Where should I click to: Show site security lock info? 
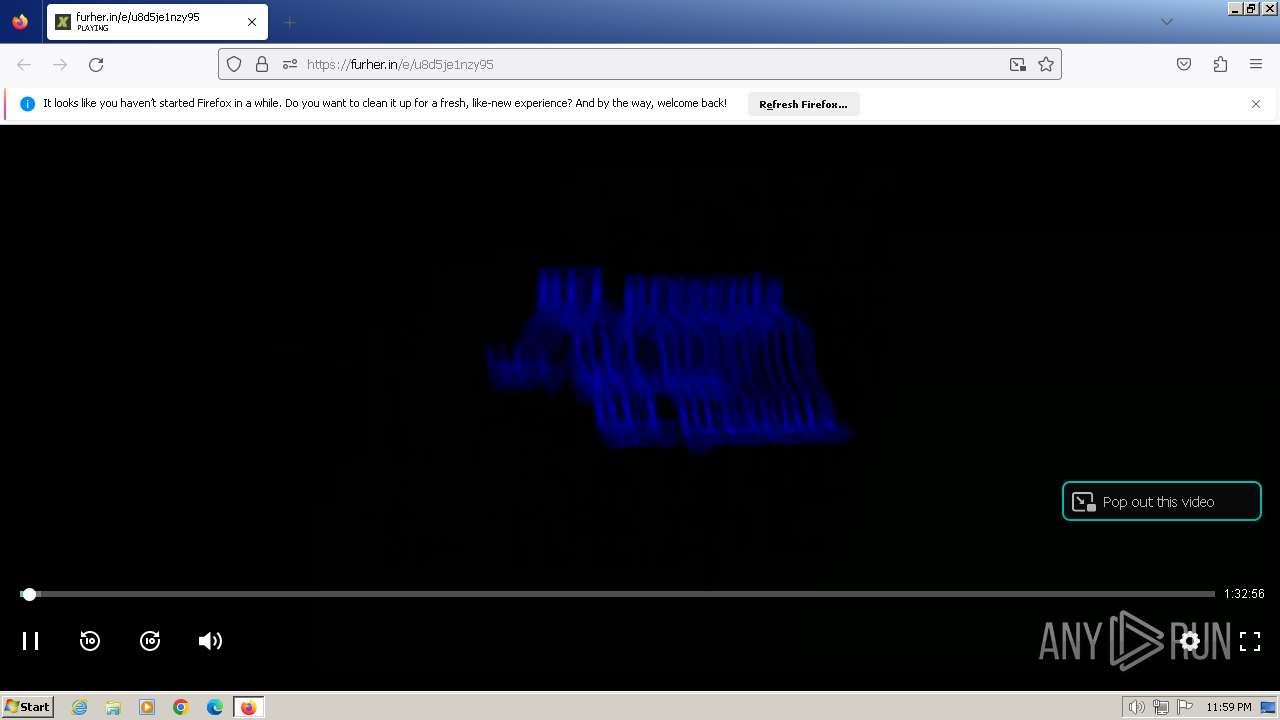tap(262, 64)
